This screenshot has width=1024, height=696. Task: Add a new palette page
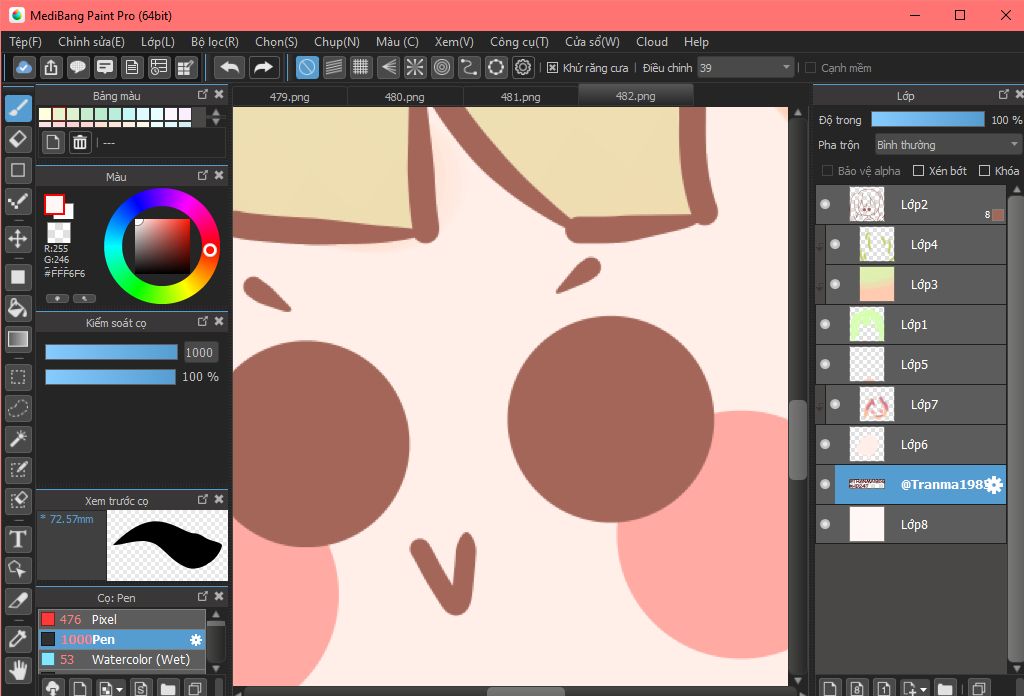(53, 142)
